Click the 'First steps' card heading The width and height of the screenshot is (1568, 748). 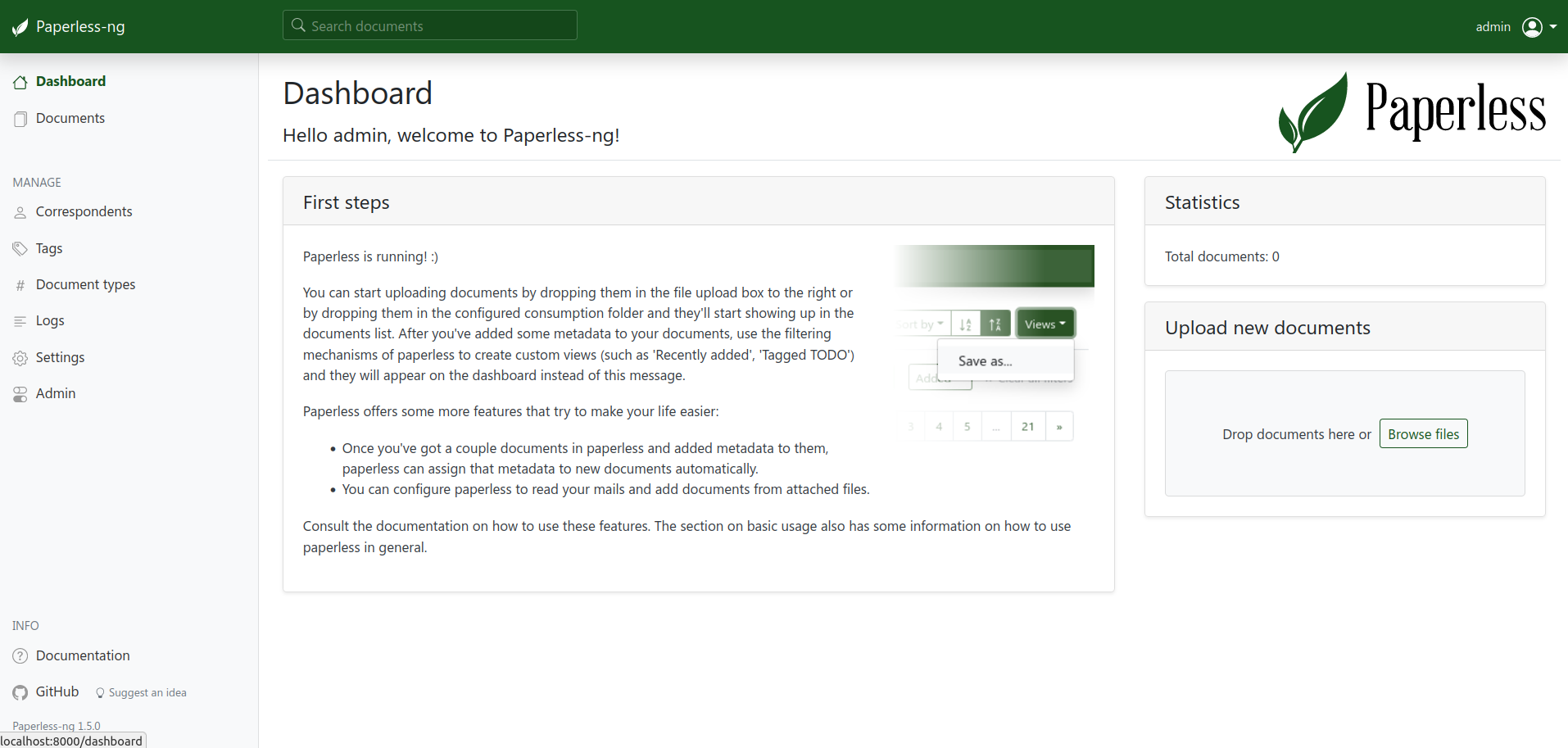click(346, 202)
